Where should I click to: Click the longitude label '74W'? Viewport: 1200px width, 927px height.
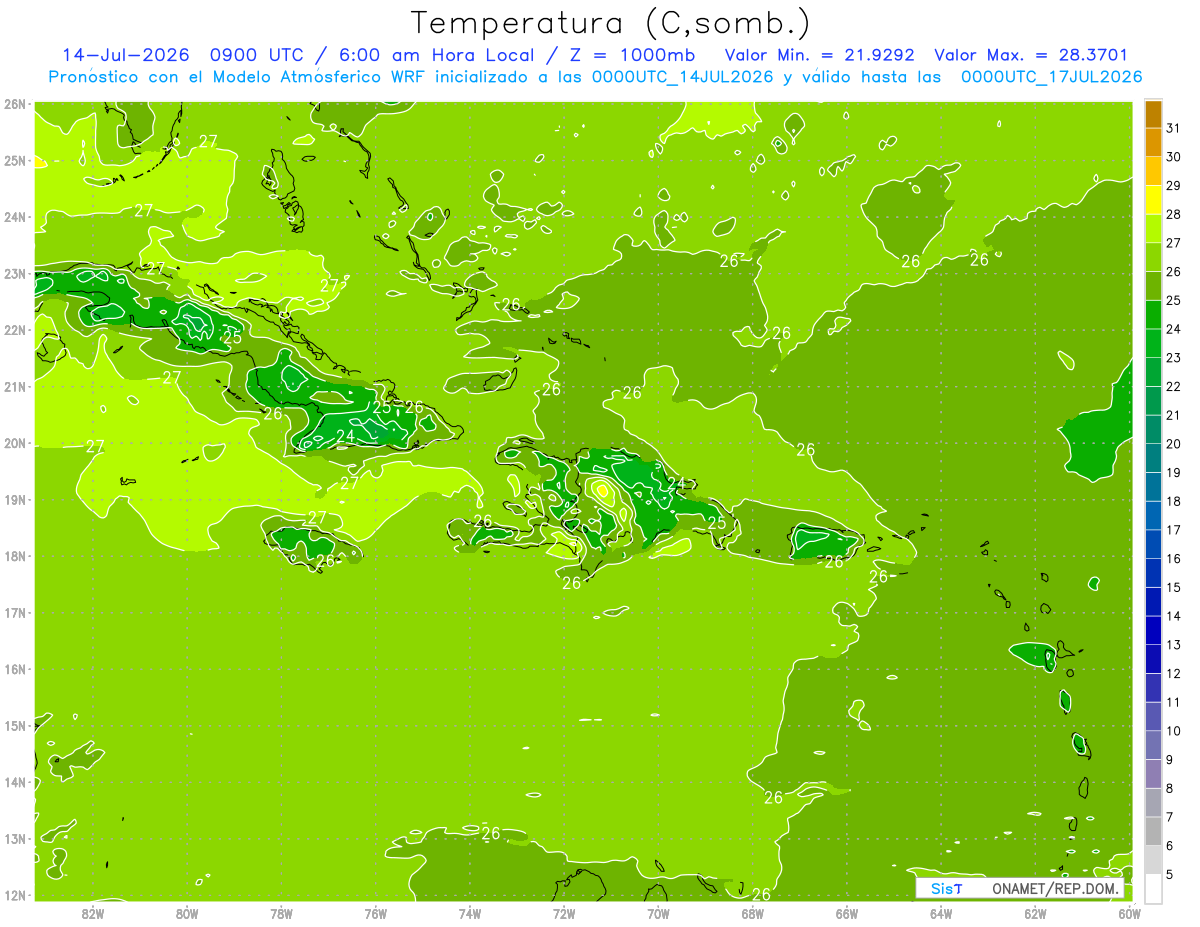pyautogui.click(x=470, y=912)
